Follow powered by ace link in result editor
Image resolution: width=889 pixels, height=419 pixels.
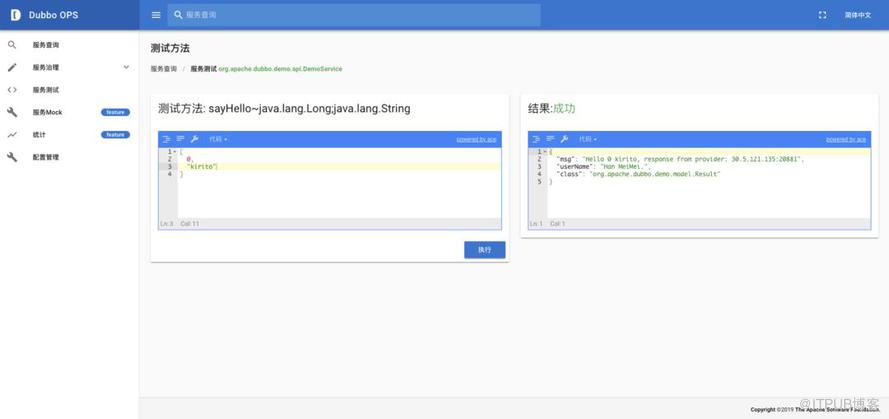pos(846,139)
